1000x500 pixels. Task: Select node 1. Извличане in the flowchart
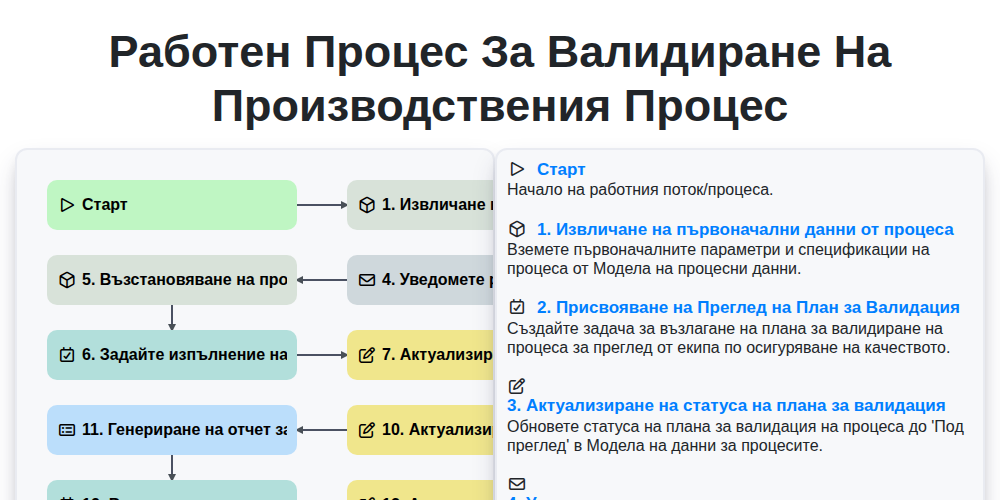click(421, 205)
